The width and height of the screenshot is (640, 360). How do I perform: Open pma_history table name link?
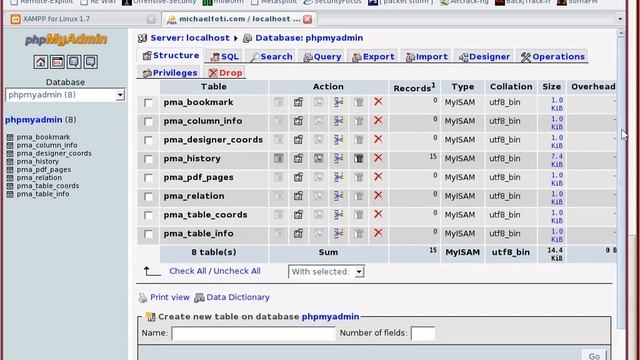pos(192,158)
